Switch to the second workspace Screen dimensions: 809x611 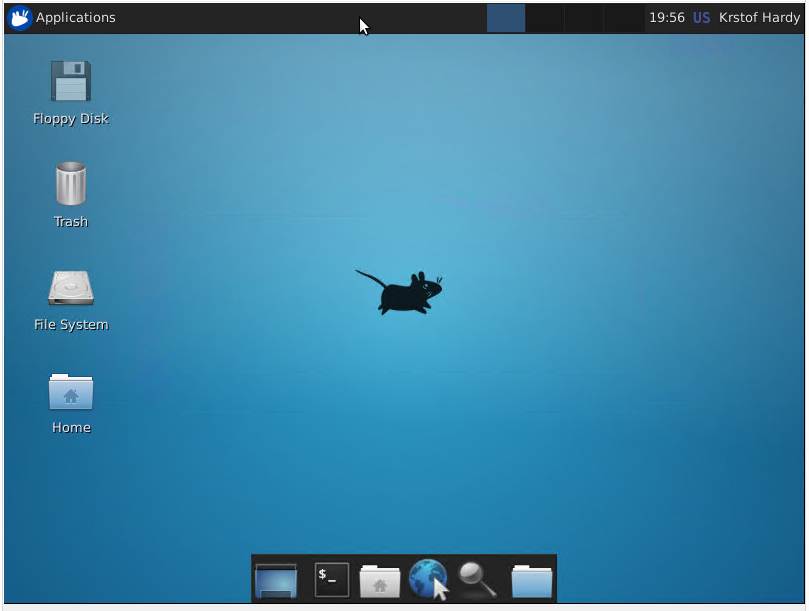click(x=545, y=18)
